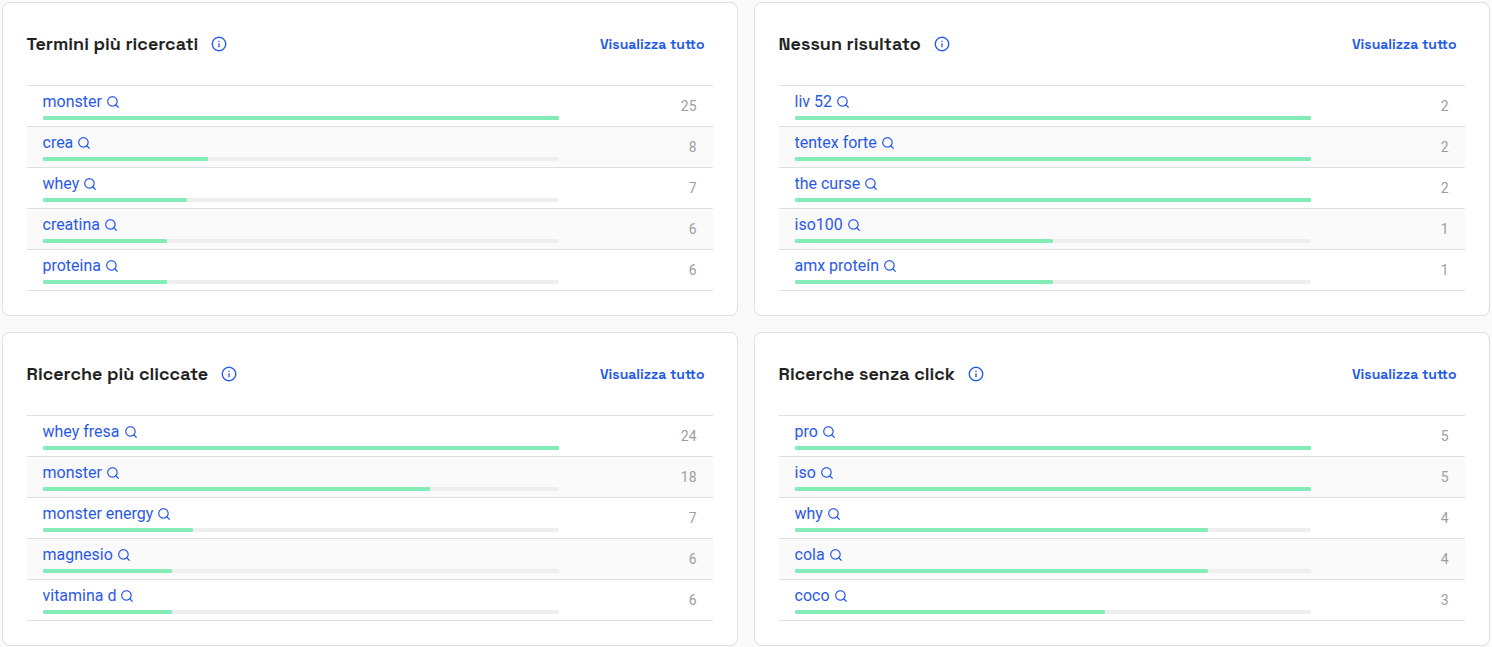Click magnifier icon beside 'coco'
This screenshot has width=1492, height=647.
pyautogui.click(x=841, y=596)
